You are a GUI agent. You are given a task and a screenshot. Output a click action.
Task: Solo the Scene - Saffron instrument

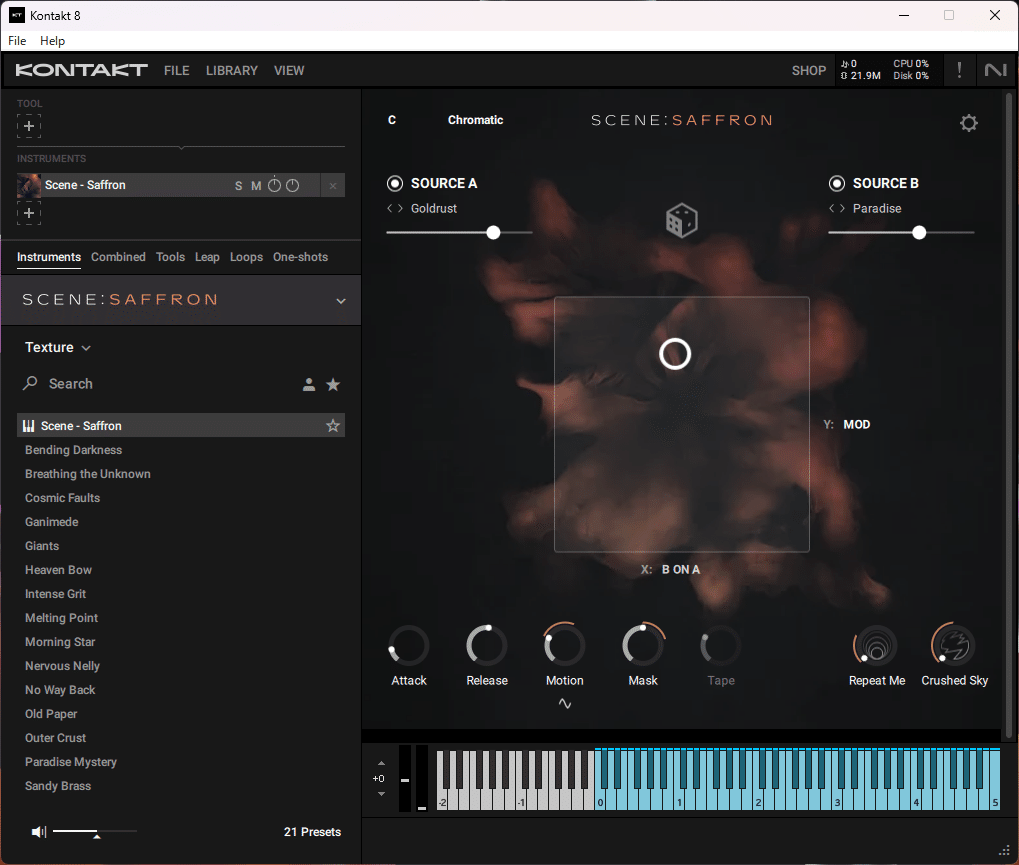(x=238, y=185)
